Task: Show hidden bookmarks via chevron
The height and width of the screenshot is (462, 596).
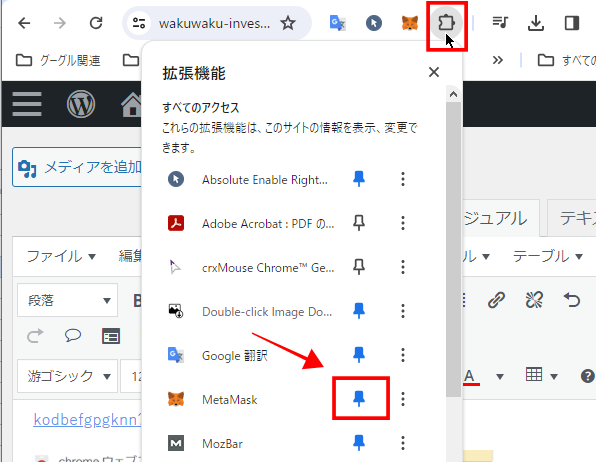Action: (x=497, y=60)
